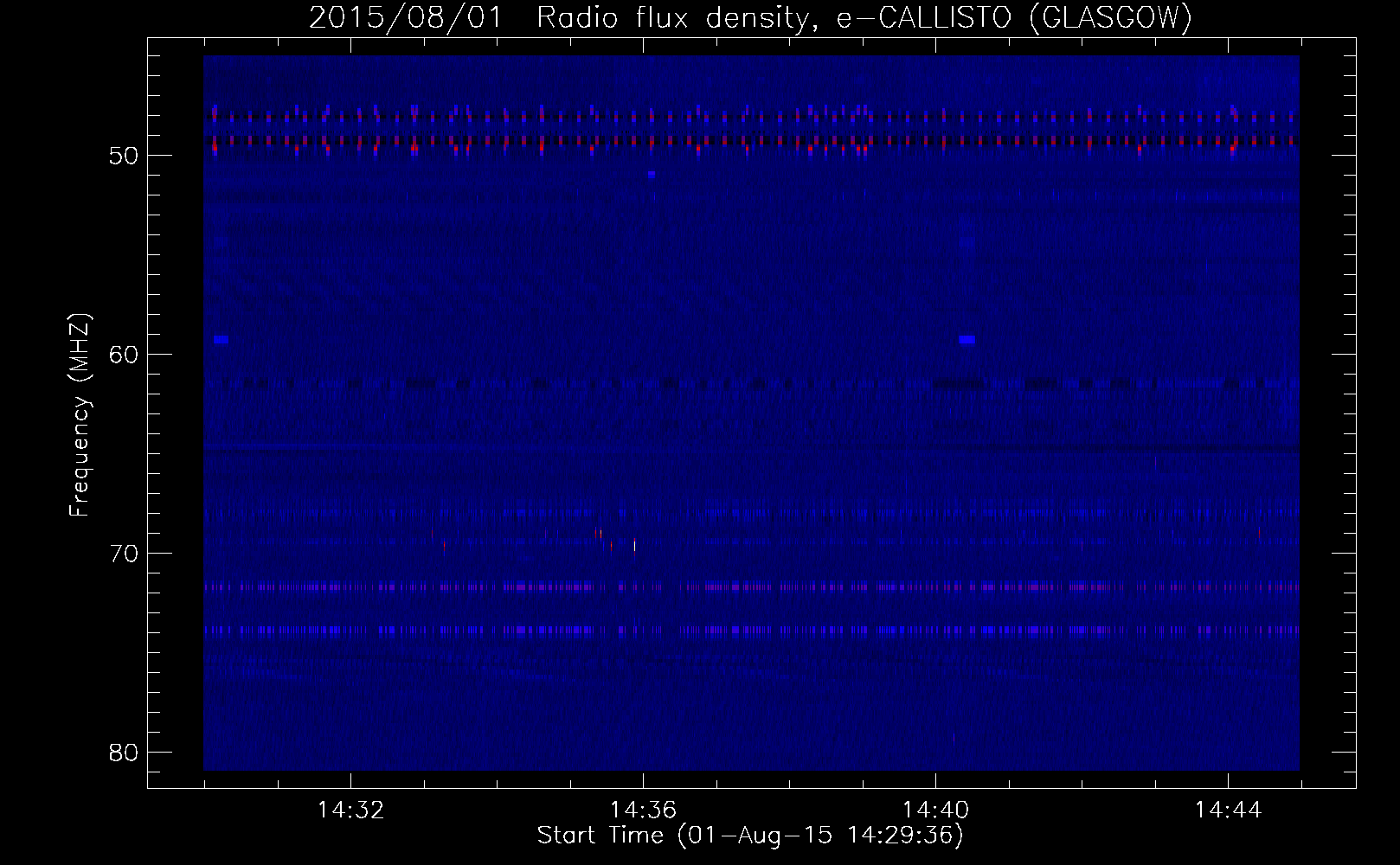The image size is (1400, 865).
Task: Click the 14:32 time tick label
Action: click(350, 810)
